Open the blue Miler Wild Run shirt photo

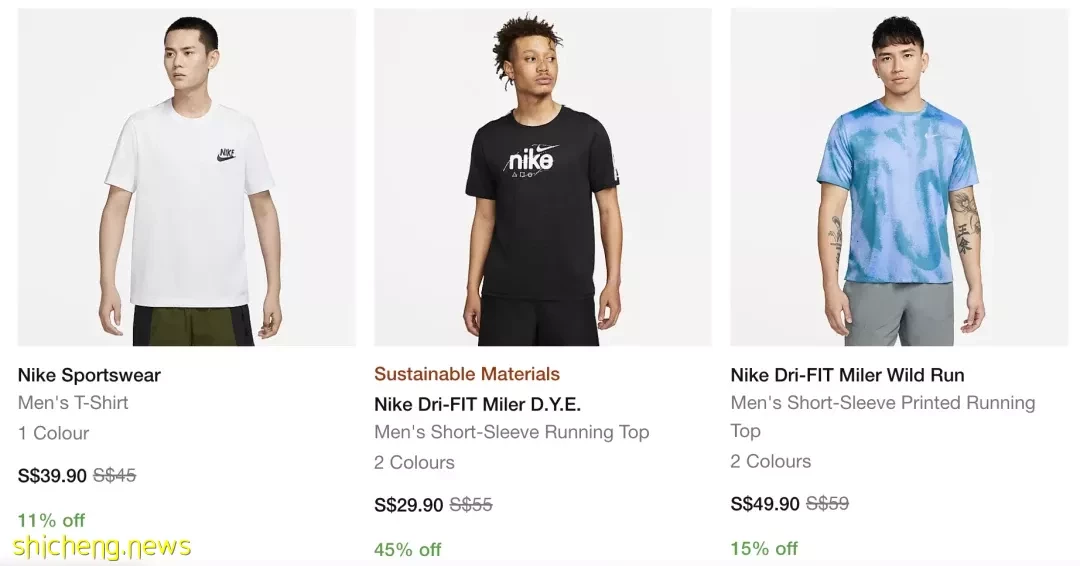tap(899, 177)
